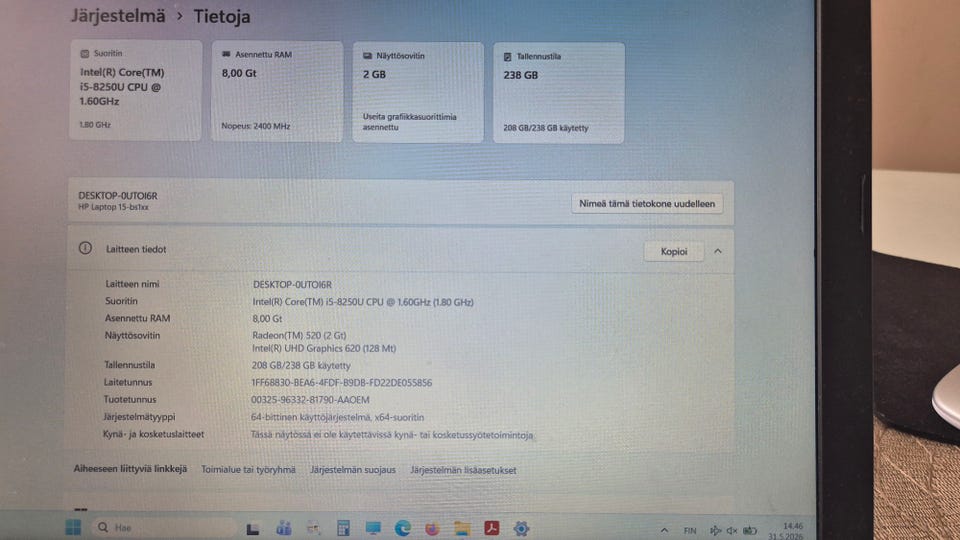The height and width of the screenshot is (540, 960).
Task: Click the Tallennustila row value '208 GB/238 GB käytetty'
Action: tap(301, 366)
